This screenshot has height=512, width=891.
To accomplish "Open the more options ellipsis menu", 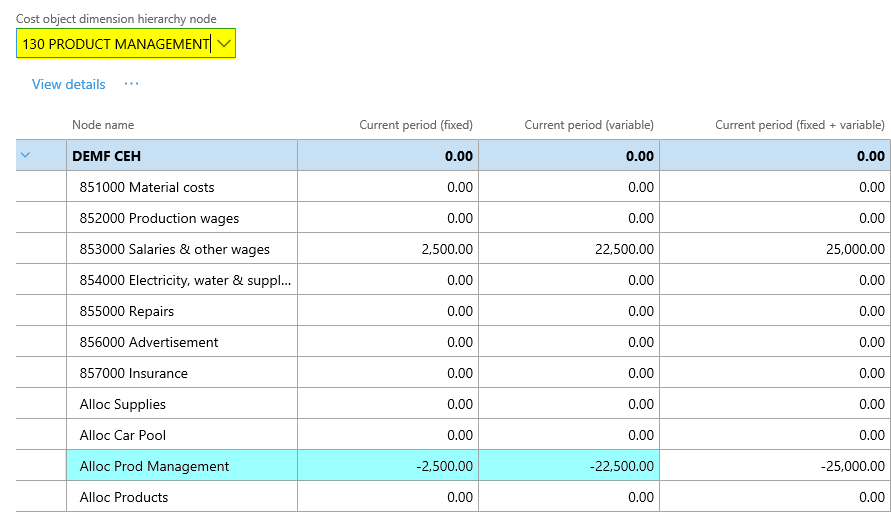I will [x=131, y=84].
